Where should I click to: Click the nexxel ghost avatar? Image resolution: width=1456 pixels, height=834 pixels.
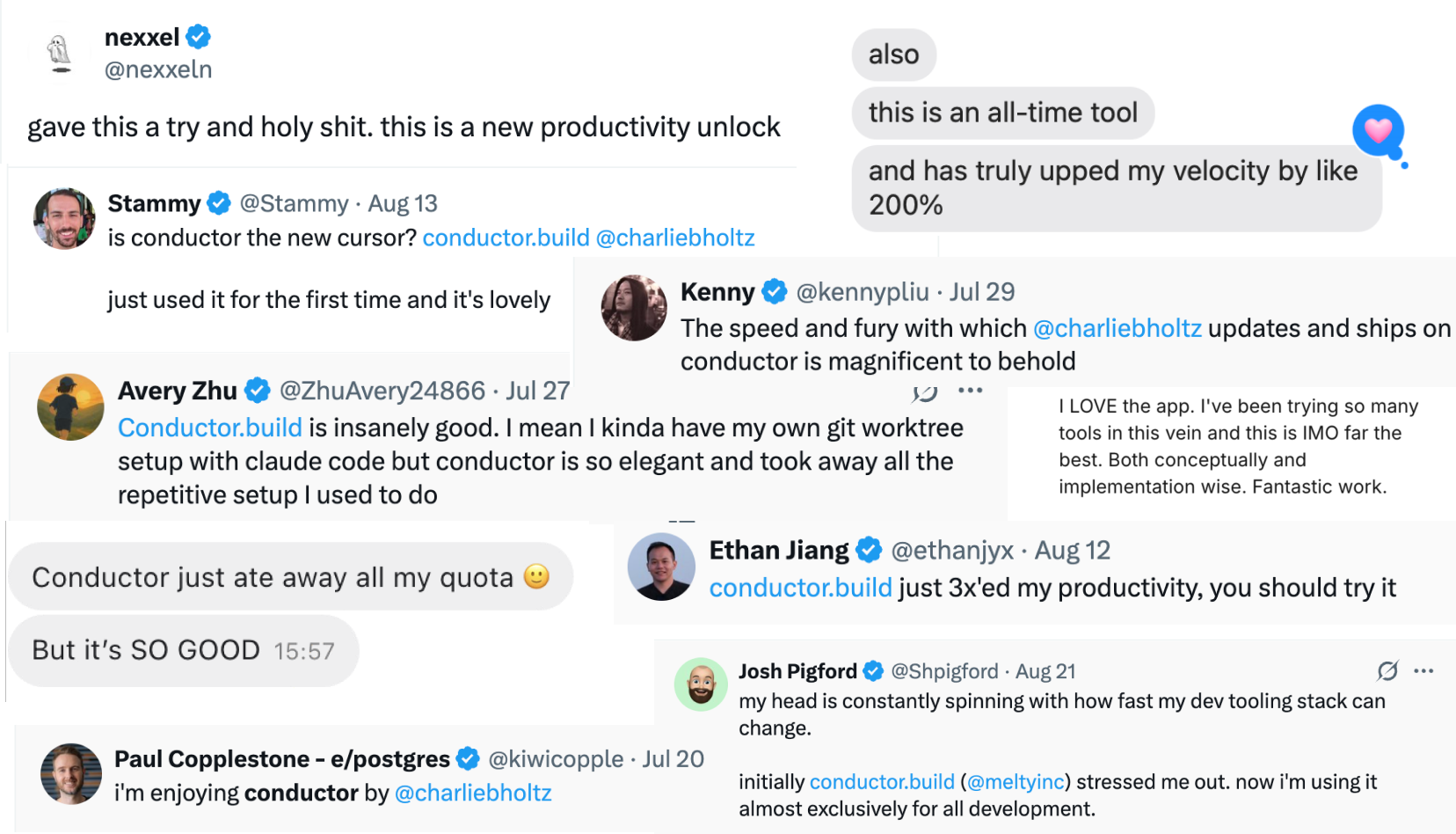(x=60, y=53)
